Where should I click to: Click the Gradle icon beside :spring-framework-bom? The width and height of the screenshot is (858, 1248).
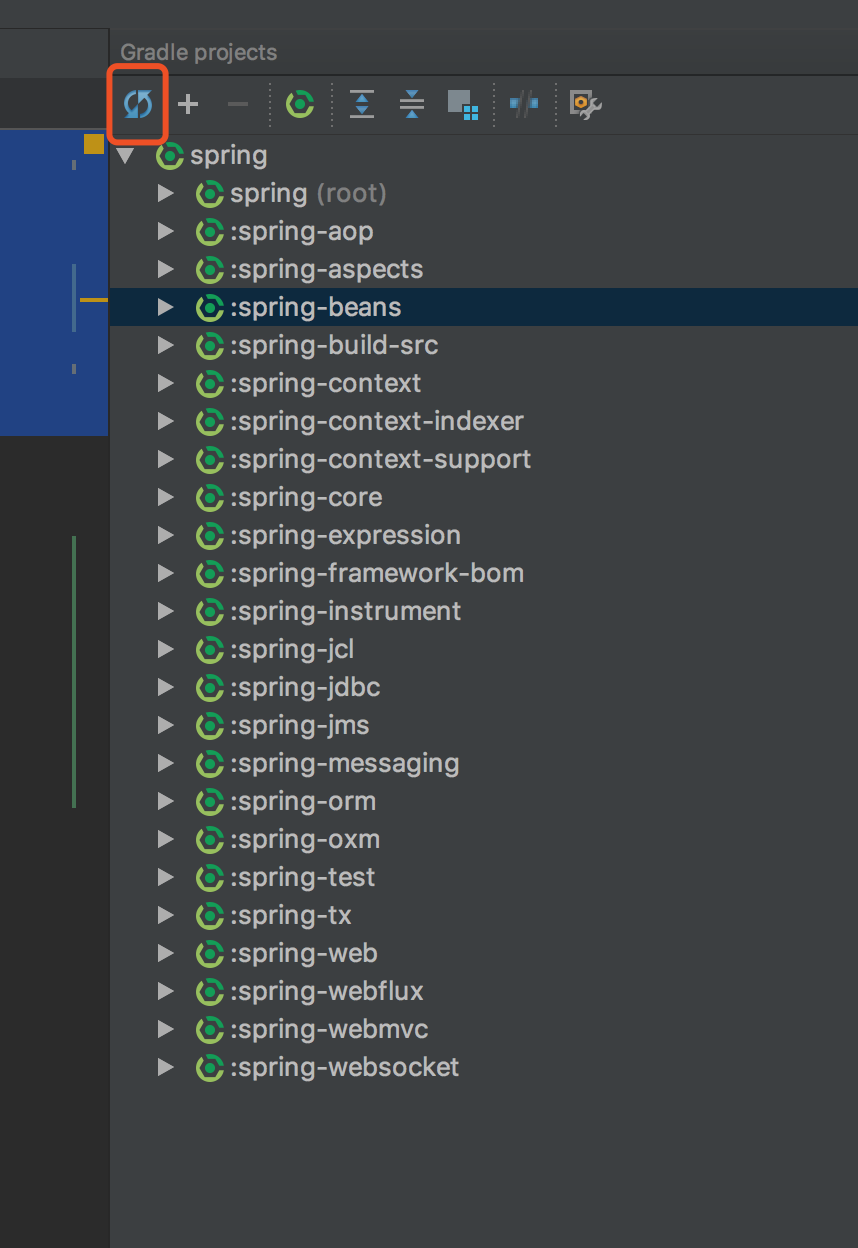(210, 574)
